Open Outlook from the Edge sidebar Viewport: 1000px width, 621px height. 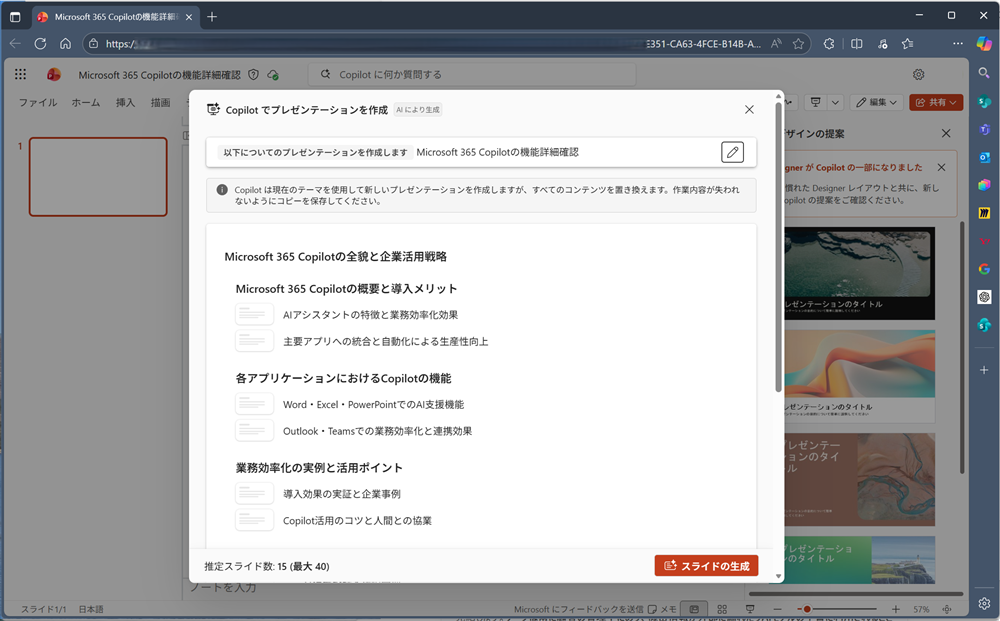[984, 157]
